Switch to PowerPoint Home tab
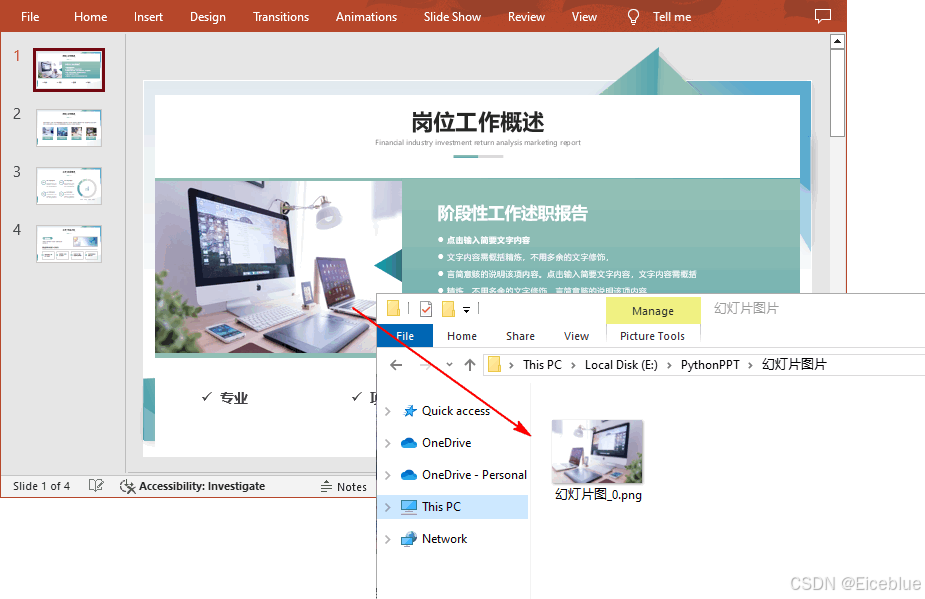Image resolution: width=925 pixels, height=599 pixels. 90,17
